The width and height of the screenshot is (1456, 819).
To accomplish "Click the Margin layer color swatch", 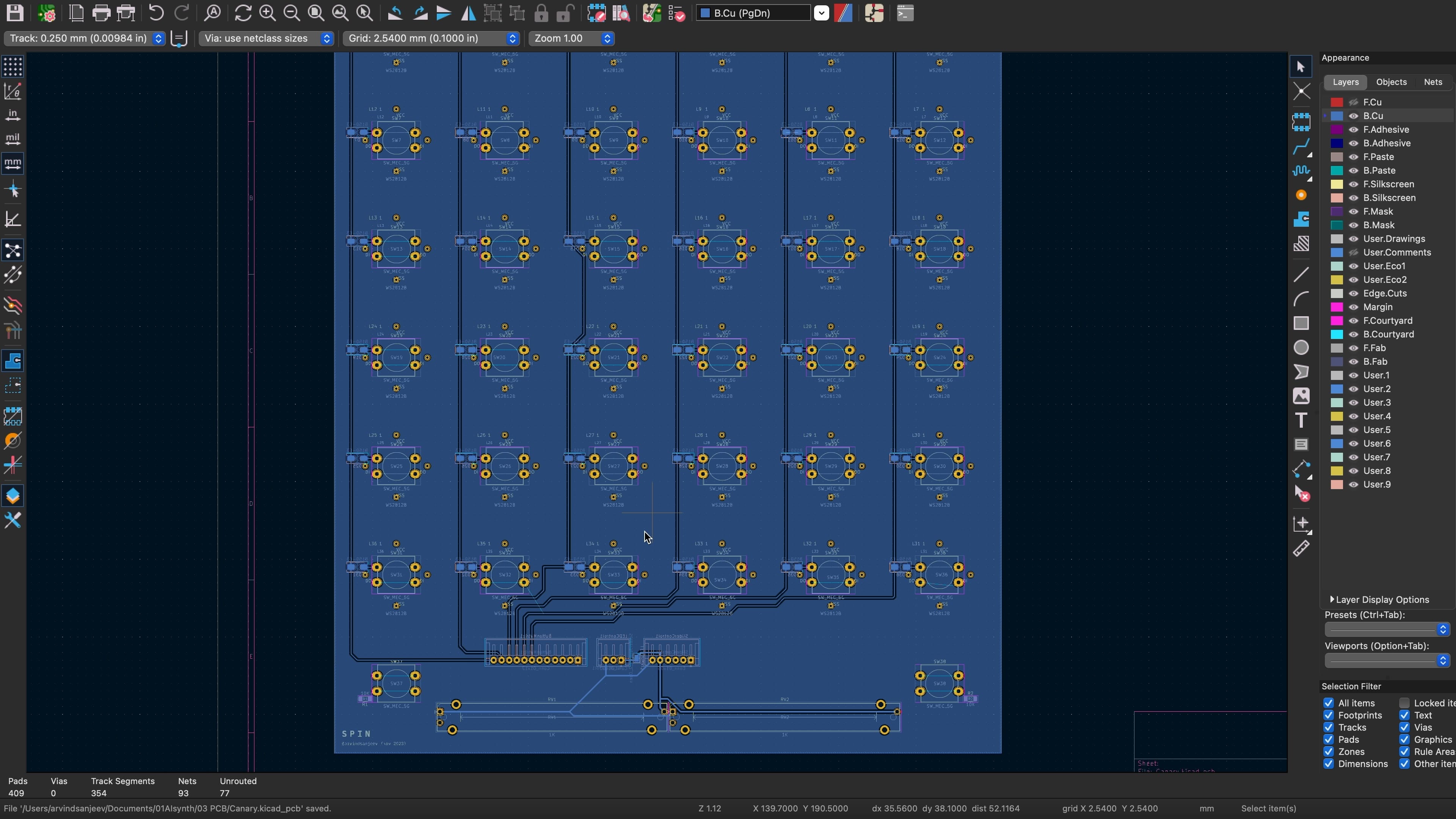I will point(1337,307).
